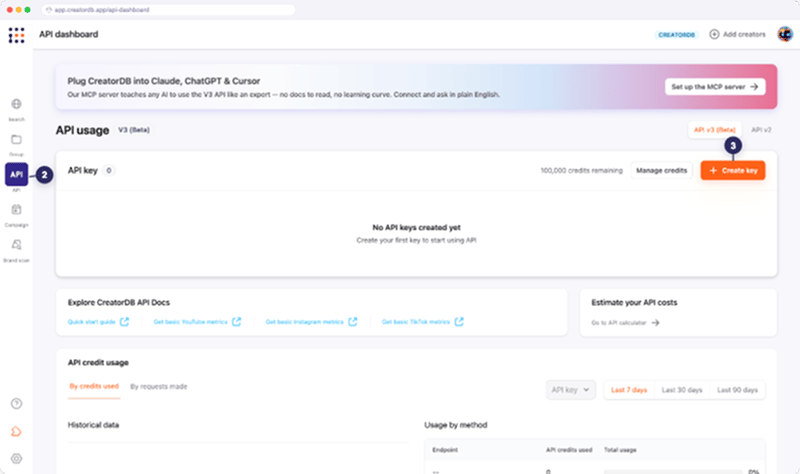Open Quick start guide link

(x=92, y=322)
